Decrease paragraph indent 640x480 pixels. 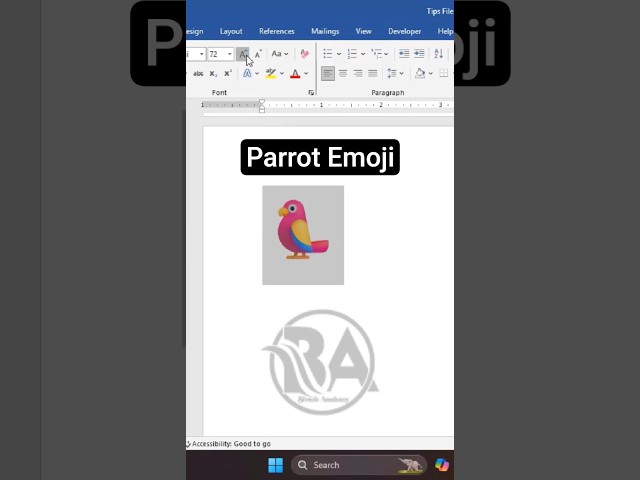pos(404,54)
